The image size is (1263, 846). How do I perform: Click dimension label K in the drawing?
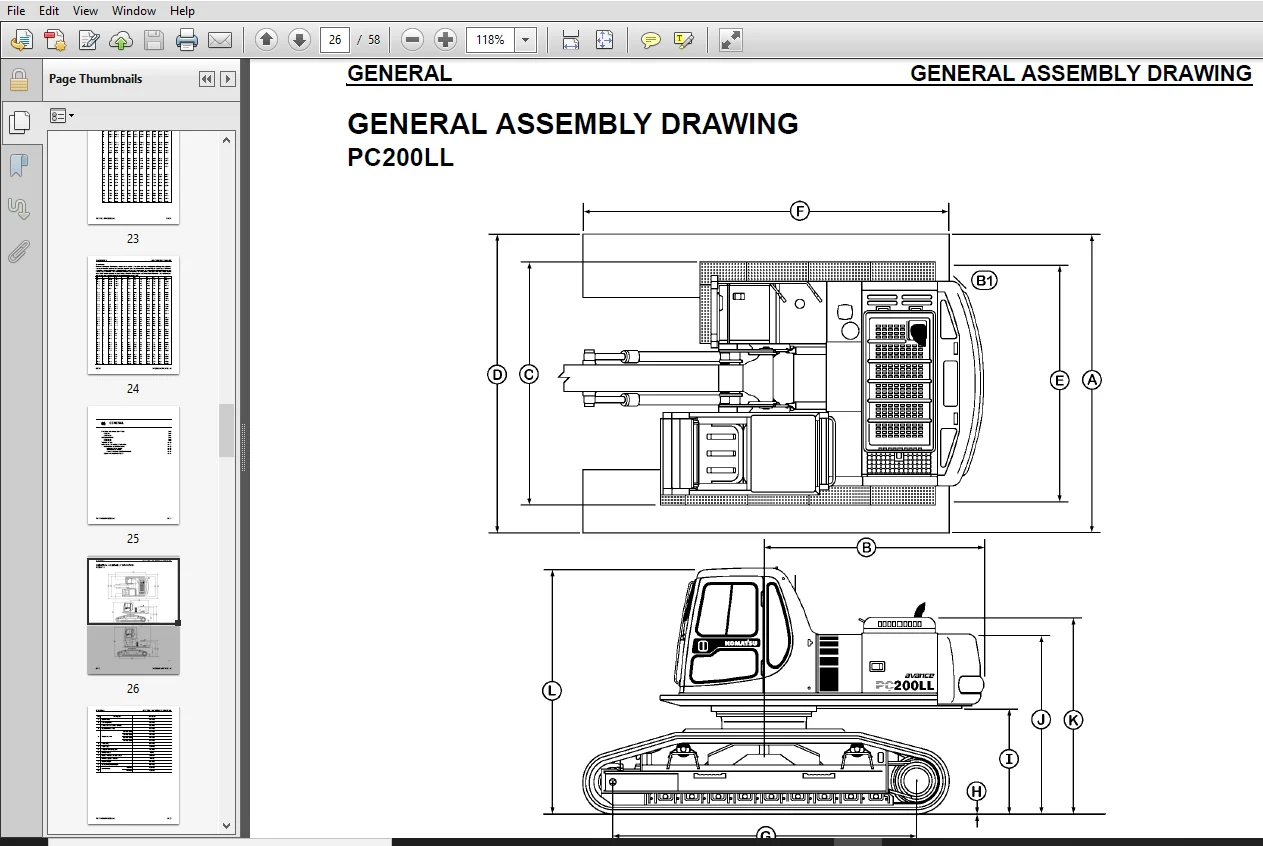point(1073,720)
